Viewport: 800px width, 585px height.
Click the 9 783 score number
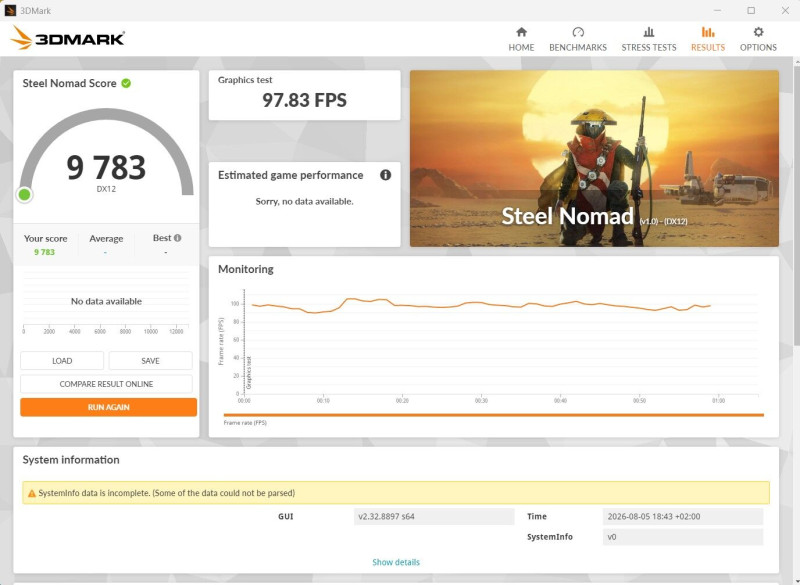[106, 167]
